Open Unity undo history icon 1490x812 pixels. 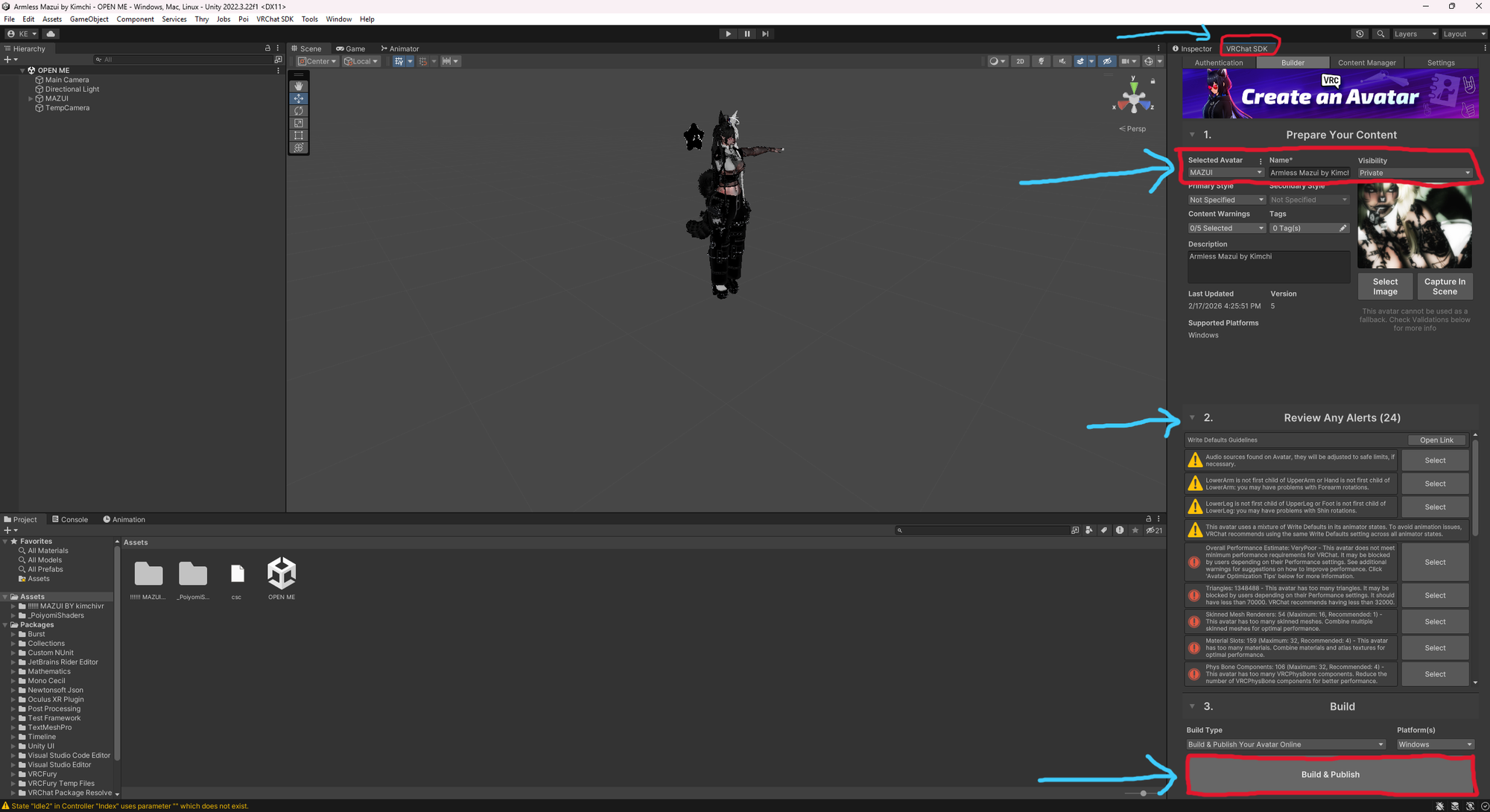tap(1360, 34)
